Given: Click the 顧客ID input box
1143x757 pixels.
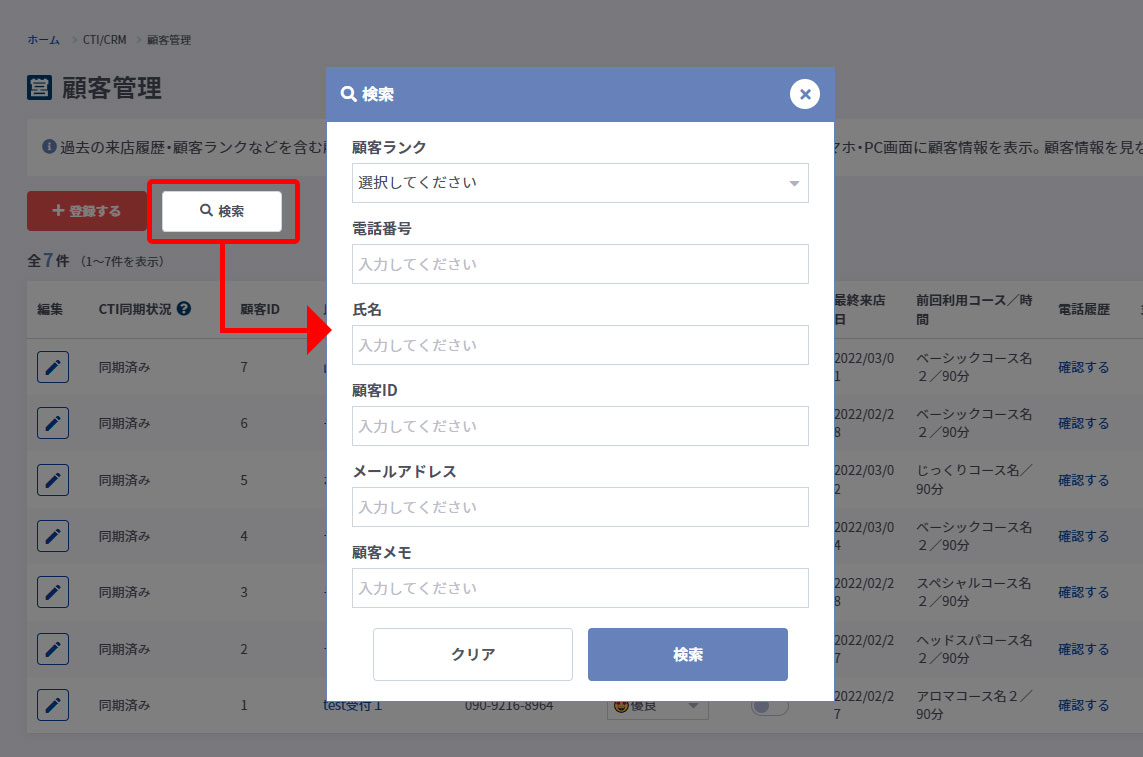Looking at the screenshot, I should [x=580, y=426].
